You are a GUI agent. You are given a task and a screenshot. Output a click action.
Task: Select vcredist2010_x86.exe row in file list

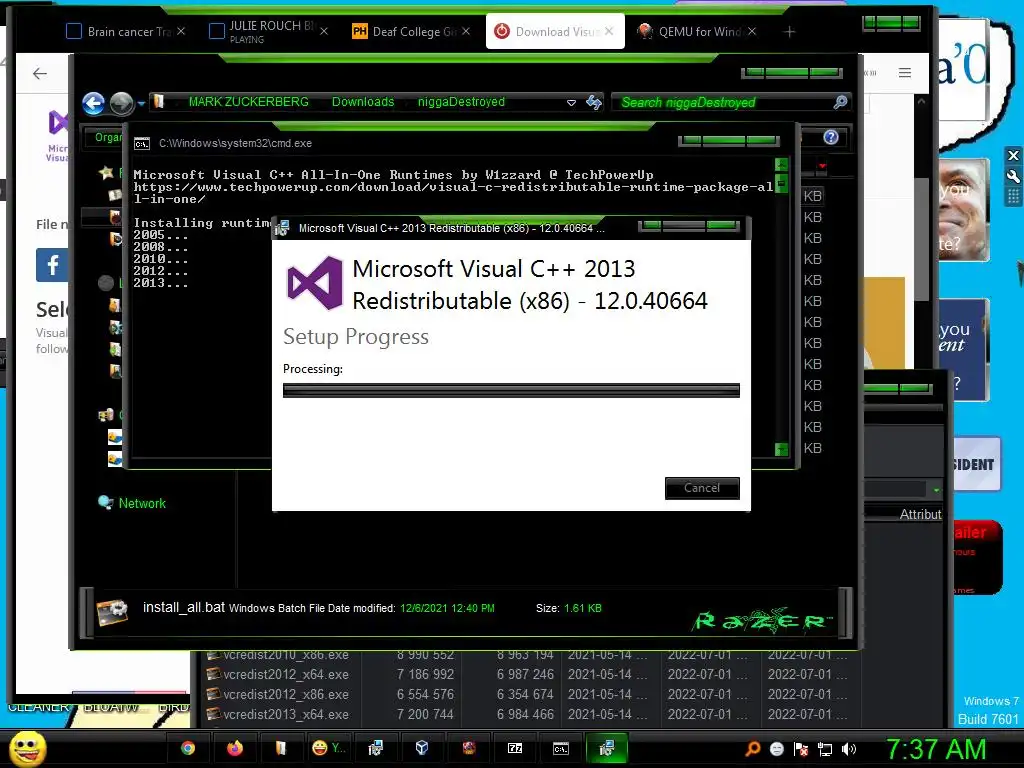(x=527, y=655)
